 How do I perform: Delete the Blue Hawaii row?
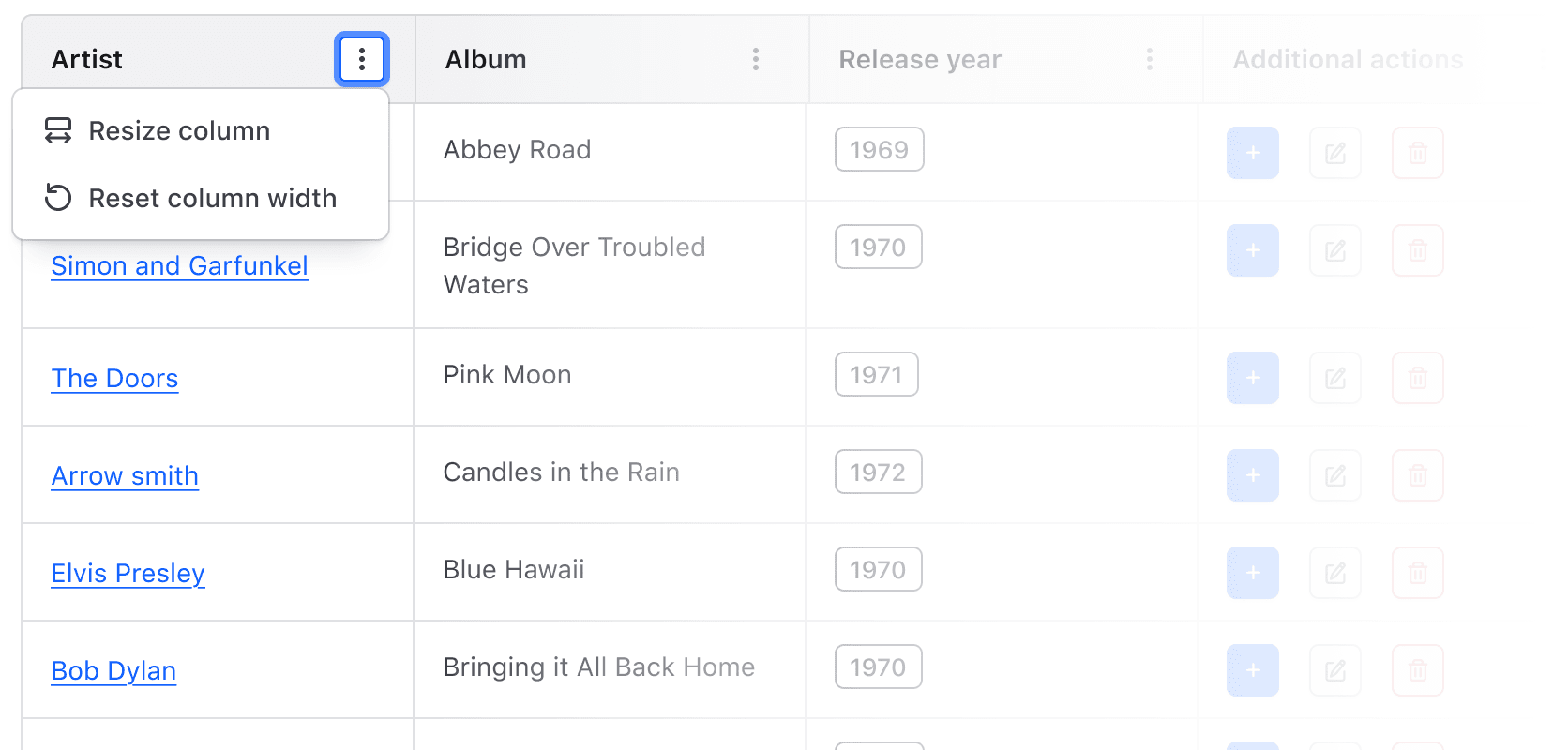coord(1418,573)
